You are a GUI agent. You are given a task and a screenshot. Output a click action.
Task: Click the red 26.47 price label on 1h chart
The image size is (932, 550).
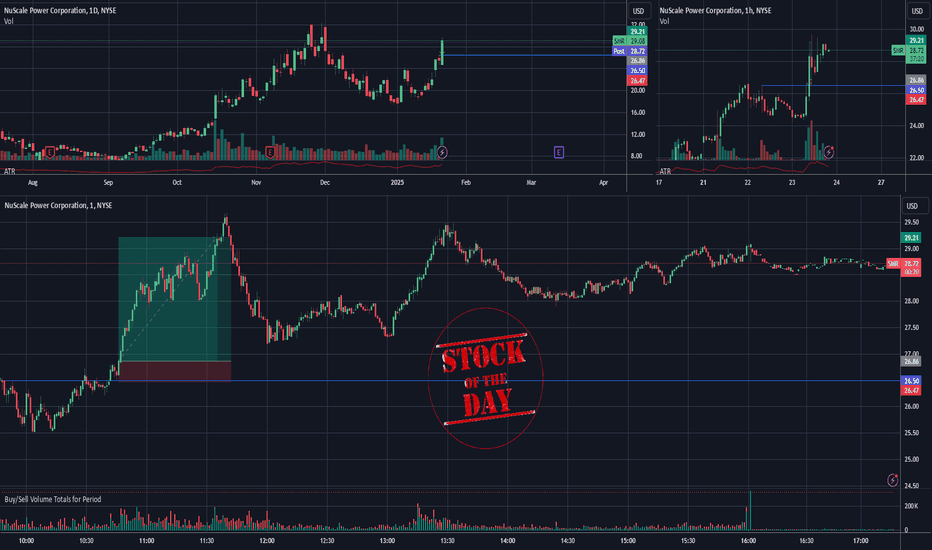916,100
